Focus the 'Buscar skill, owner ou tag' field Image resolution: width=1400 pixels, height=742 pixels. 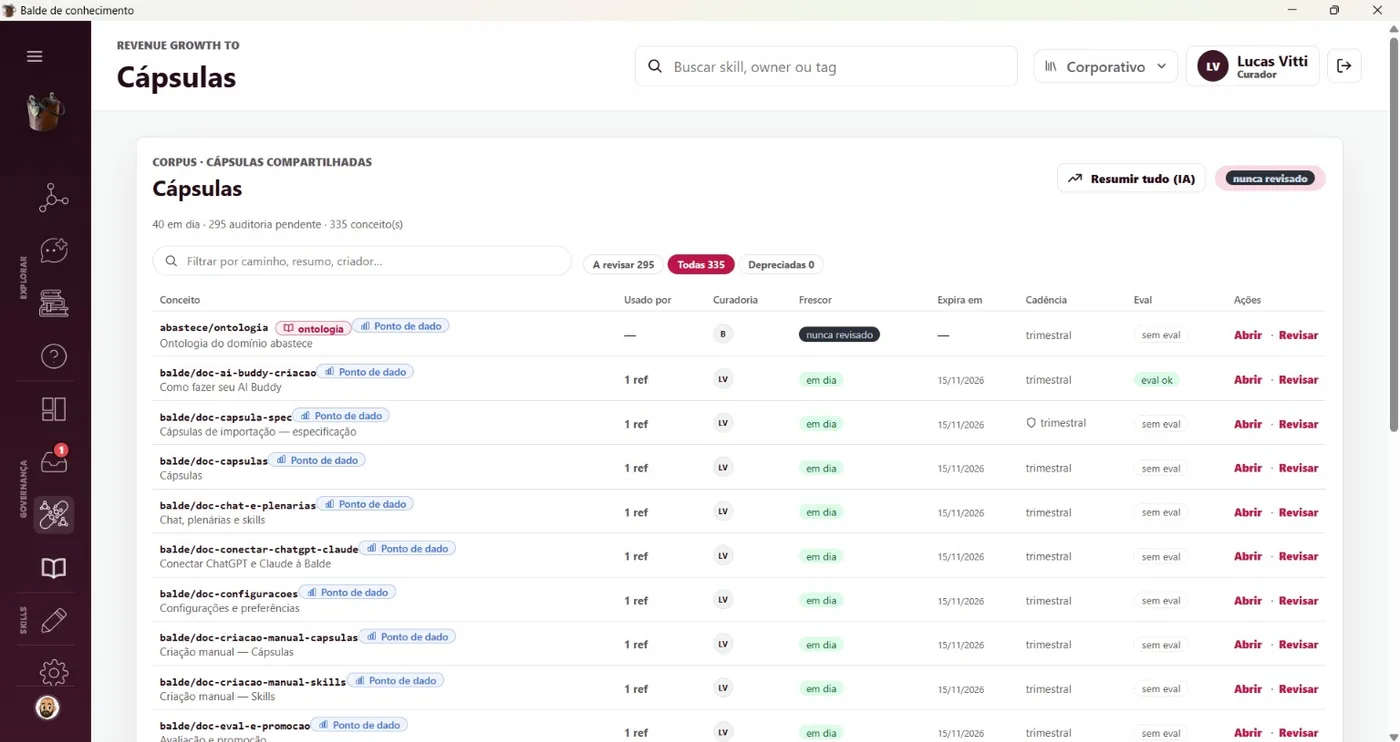(826, 66)
